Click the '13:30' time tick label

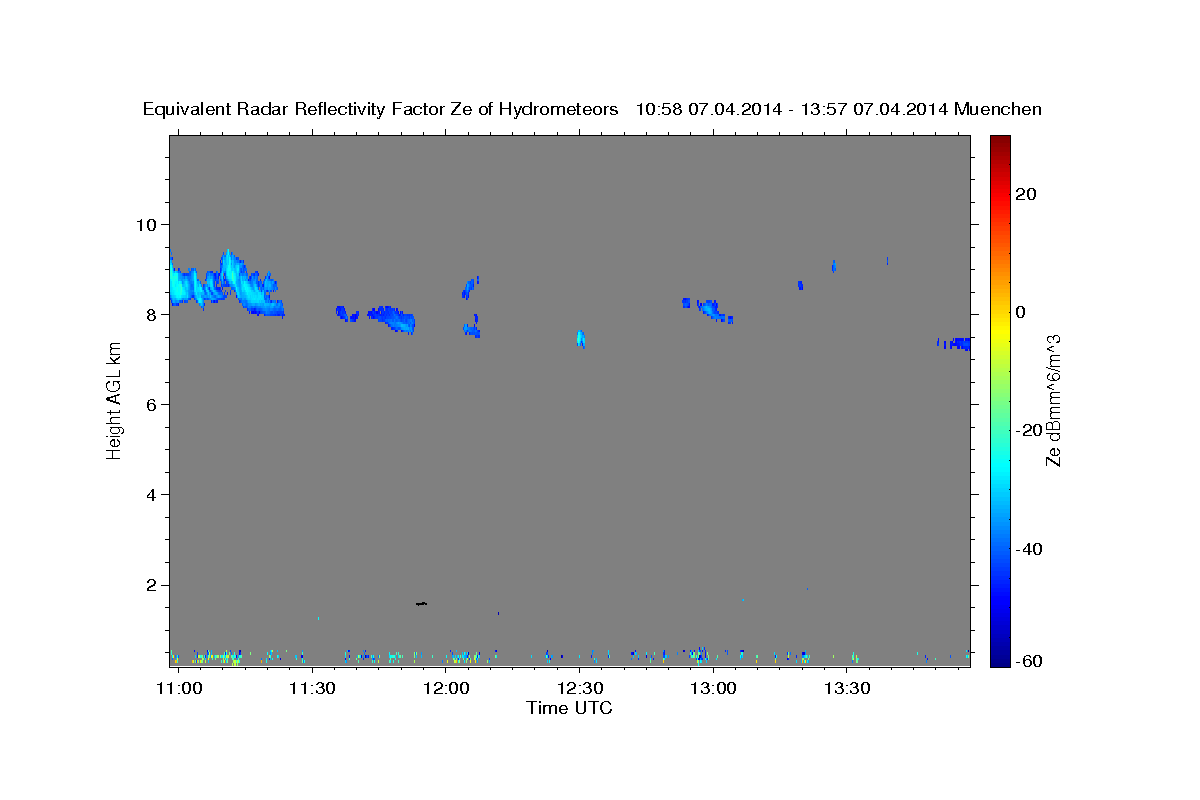pyautogui.click(x=847, y=689)
